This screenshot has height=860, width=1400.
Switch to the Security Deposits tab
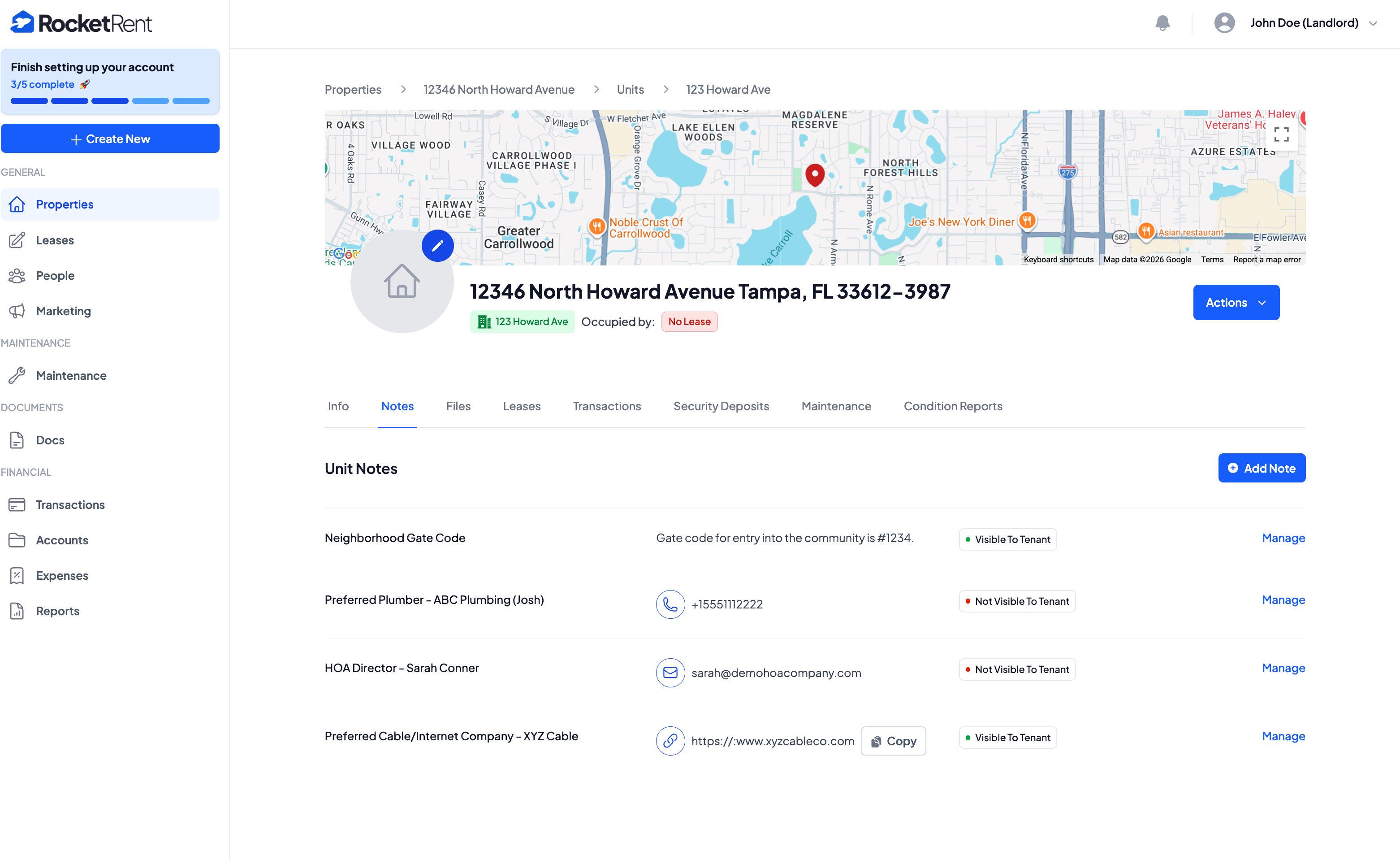721,406
